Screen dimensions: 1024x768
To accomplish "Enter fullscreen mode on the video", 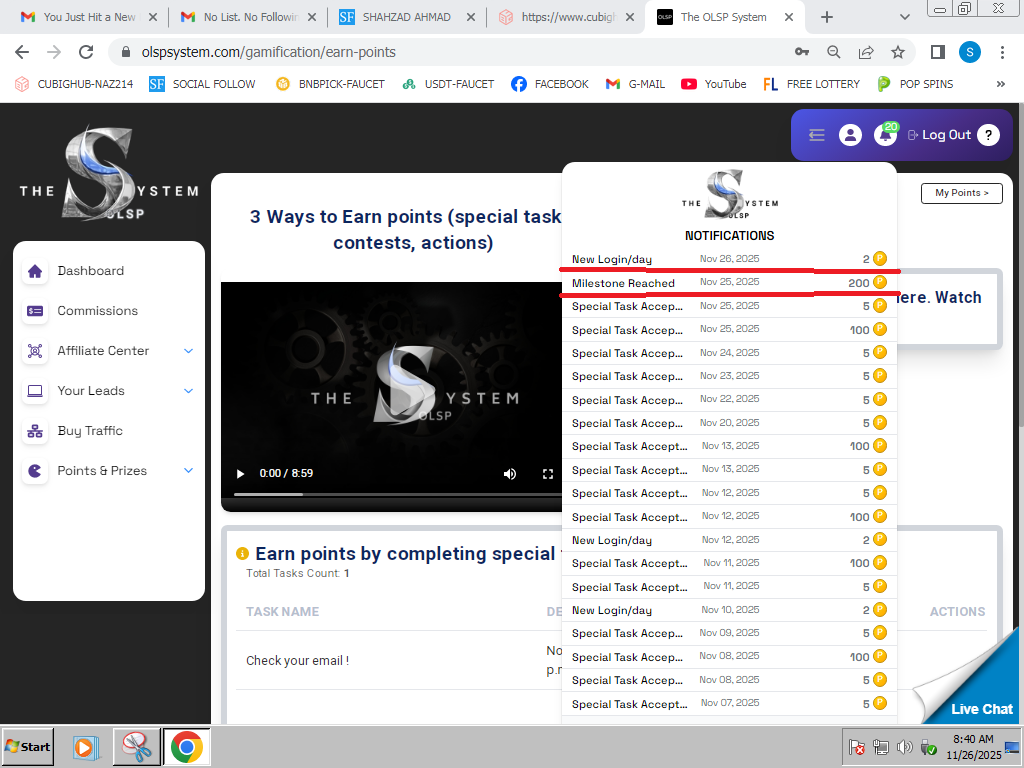I will (547, 473).
